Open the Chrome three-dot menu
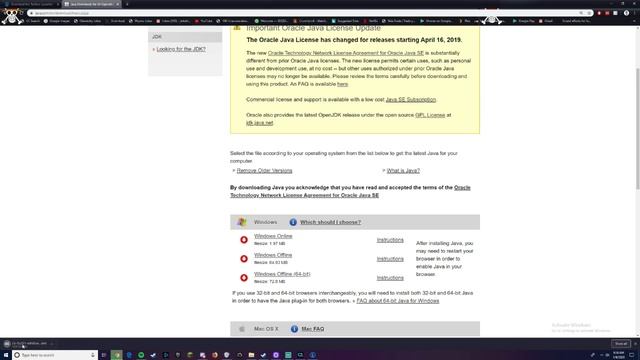 click(x=635, y=13)
